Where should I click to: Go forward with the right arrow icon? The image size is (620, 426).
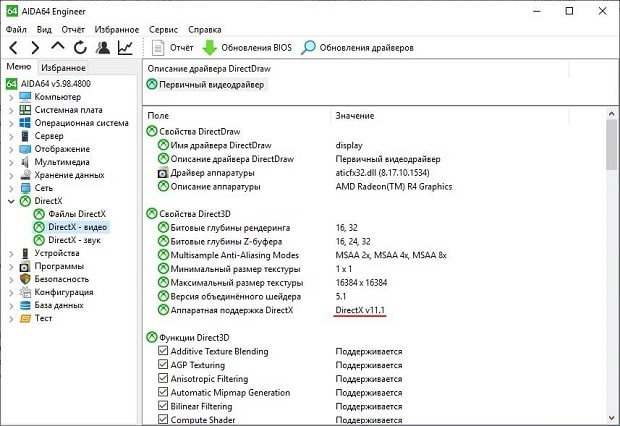pos(35,48)
